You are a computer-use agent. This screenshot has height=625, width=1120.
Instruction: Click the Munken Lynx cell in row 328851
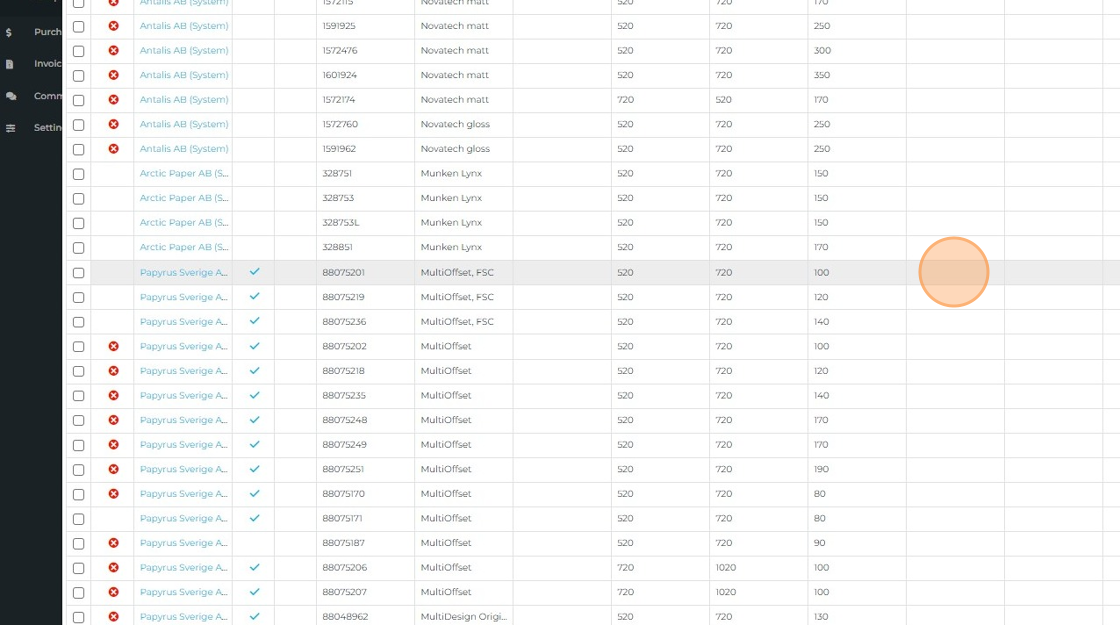click(x=451, y=247)
